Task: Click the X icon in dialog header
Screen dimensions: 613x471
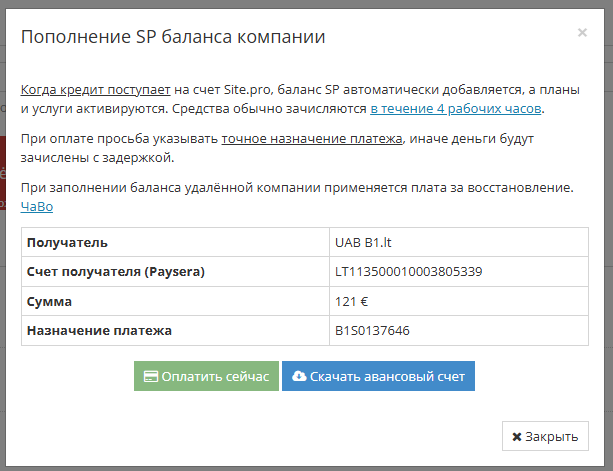Action: point(582,32)
